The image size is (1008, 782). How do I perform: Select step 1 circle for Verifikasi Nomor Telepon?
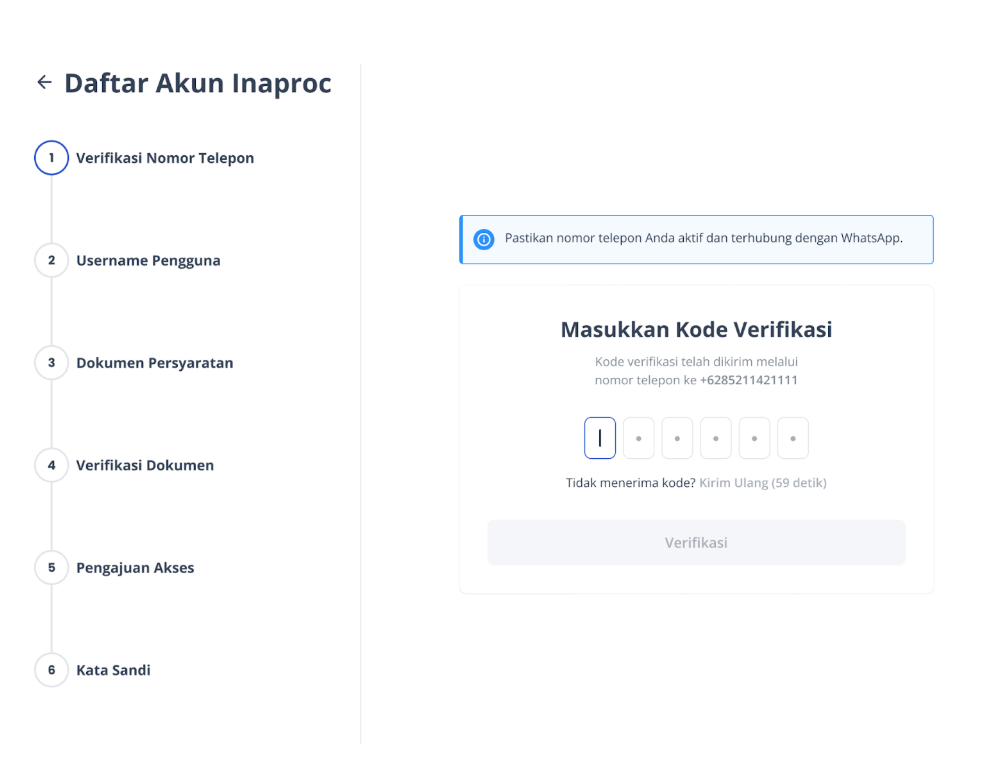pyautogui.click(x=51, y=158)
